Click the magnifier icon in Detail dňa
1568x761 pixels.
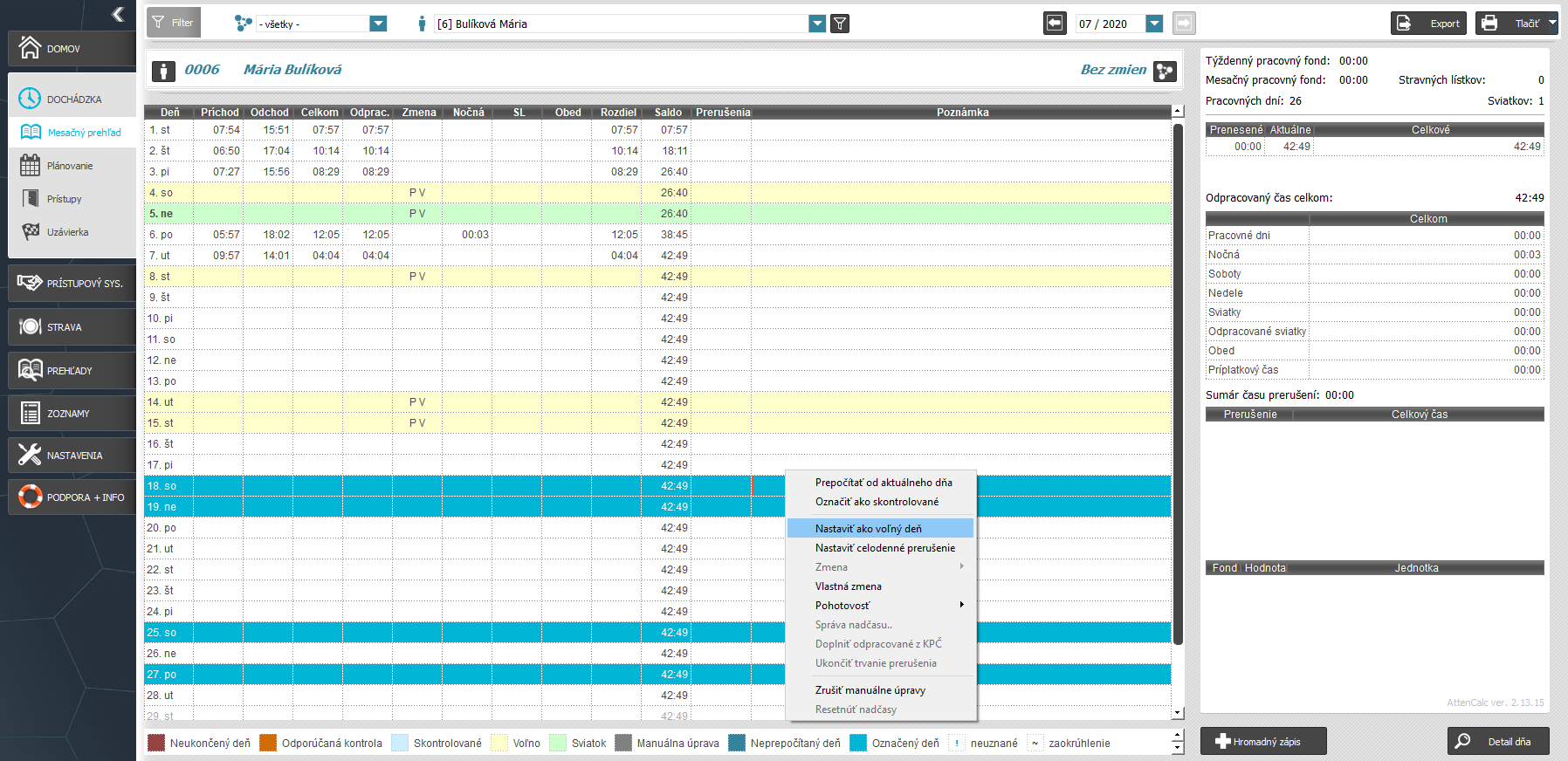tap(1464, 741)
